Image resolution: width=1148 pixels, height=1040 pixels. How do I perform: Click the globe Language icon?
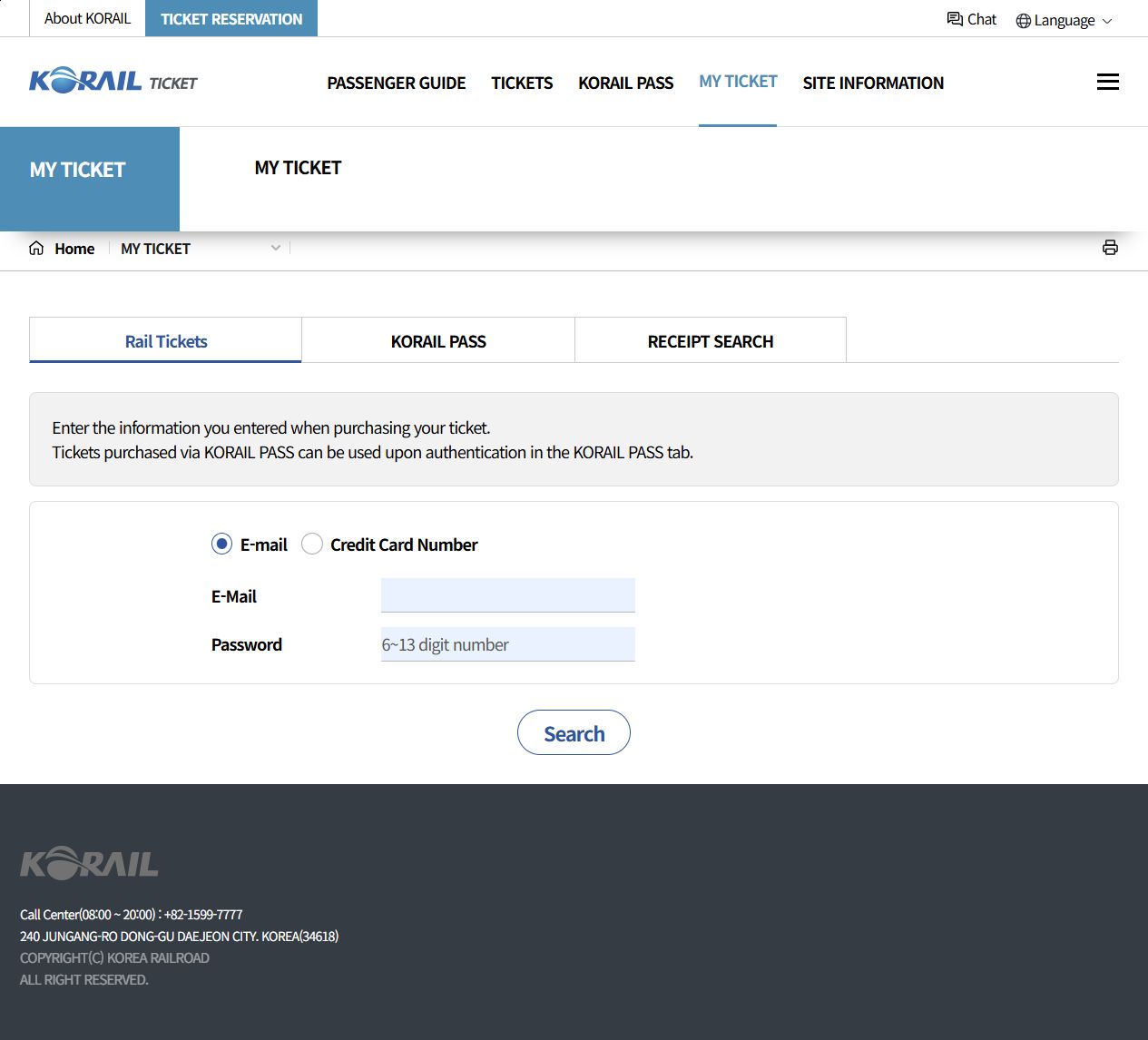pyautogui.click(x=1023, y=21)
